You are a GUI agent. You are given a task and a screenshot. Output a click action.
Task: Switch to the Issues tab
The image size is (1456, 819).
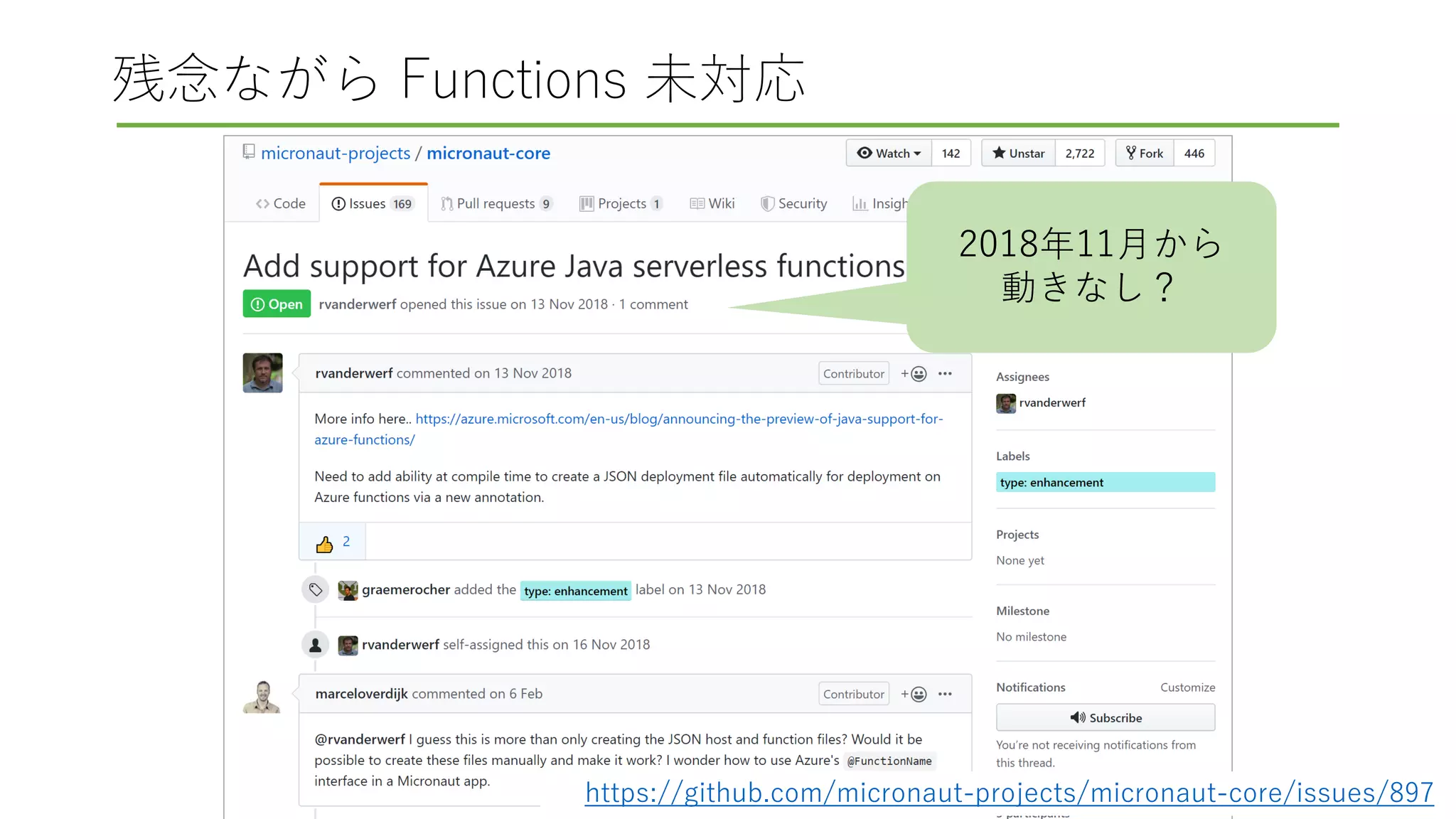click(x=373, y=203)
